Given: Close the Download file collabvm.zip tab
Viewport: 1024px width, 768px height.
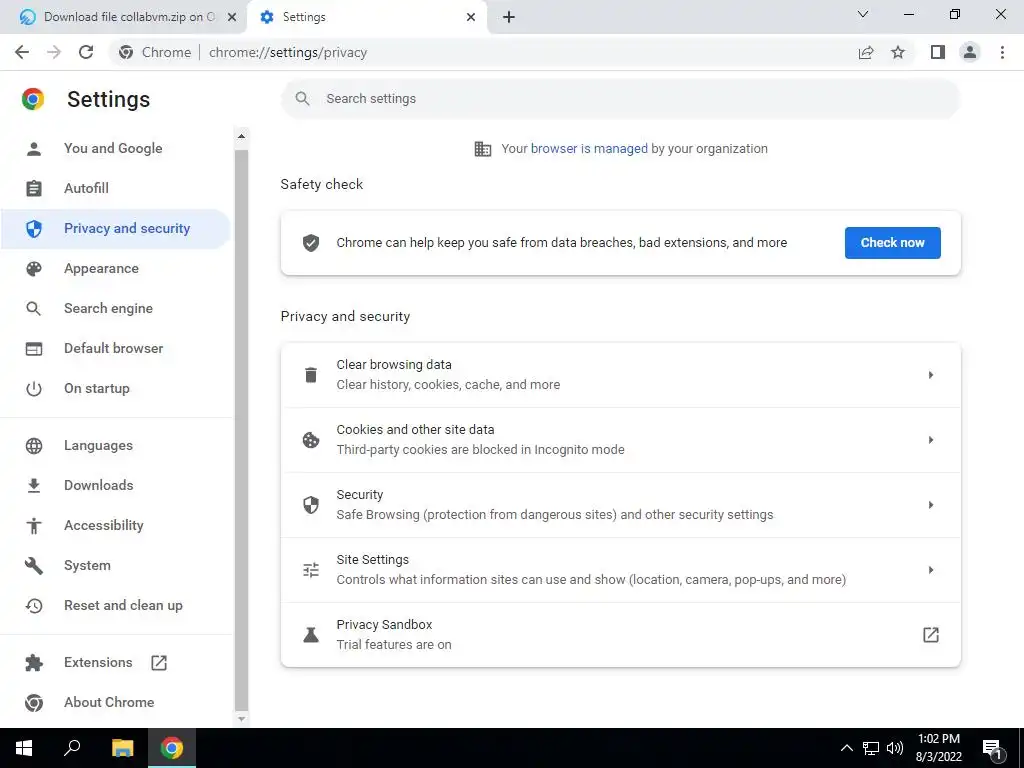Looking at the screenshot, I should pos(232,17).
